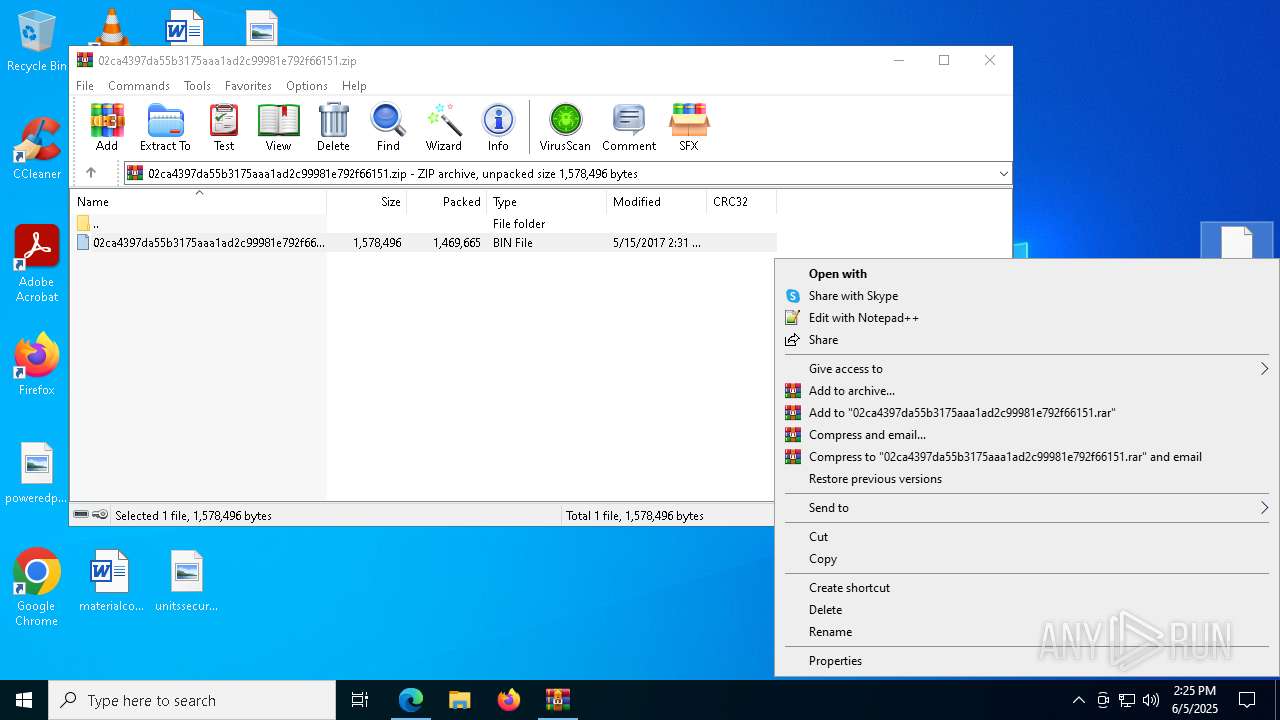Choose 'Compress and email...'

[x=1026, y=435]
